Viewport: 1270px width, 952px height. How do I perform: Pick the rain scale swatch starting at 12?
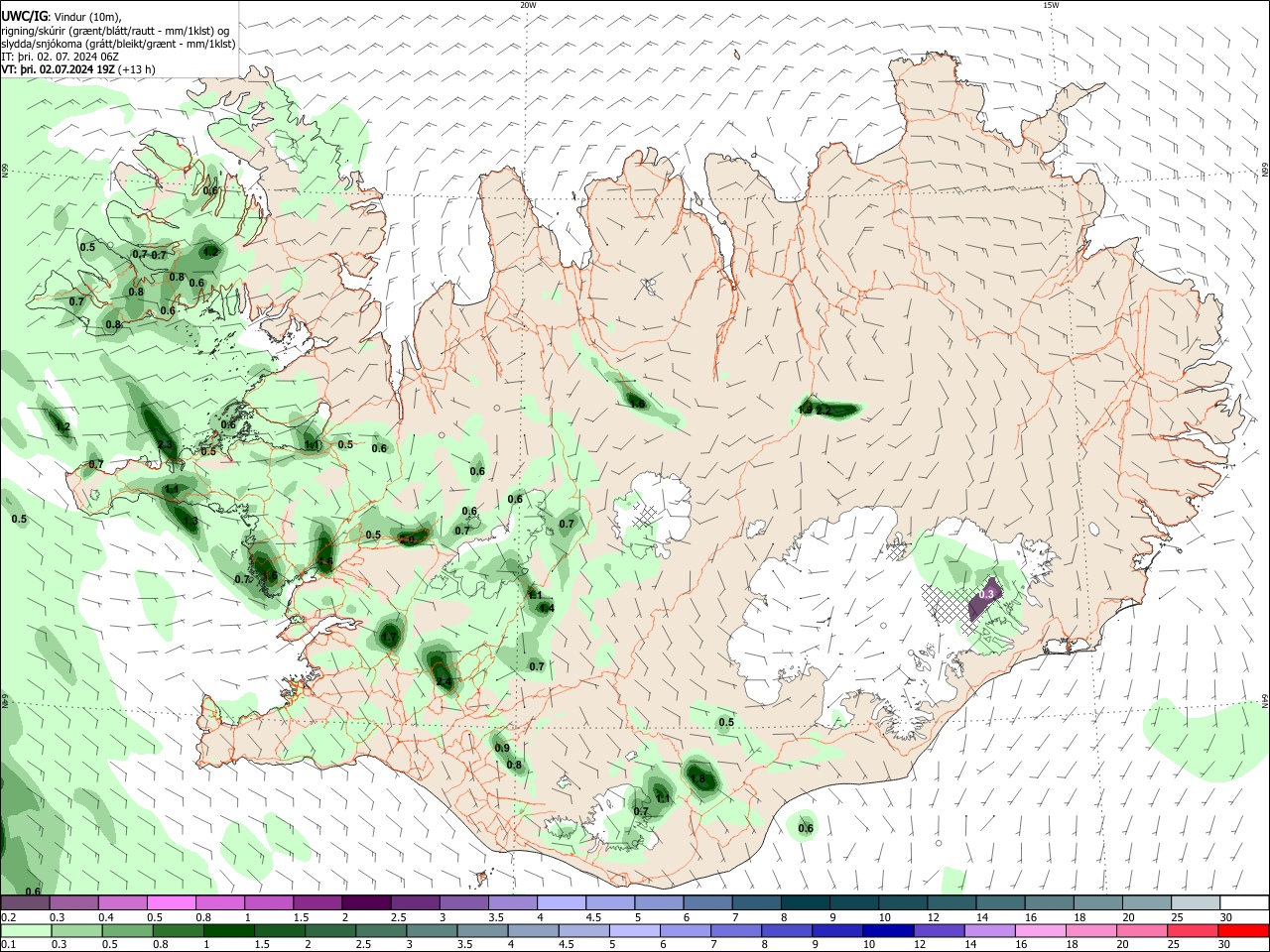pyautogui.click(x=939, y=930)
